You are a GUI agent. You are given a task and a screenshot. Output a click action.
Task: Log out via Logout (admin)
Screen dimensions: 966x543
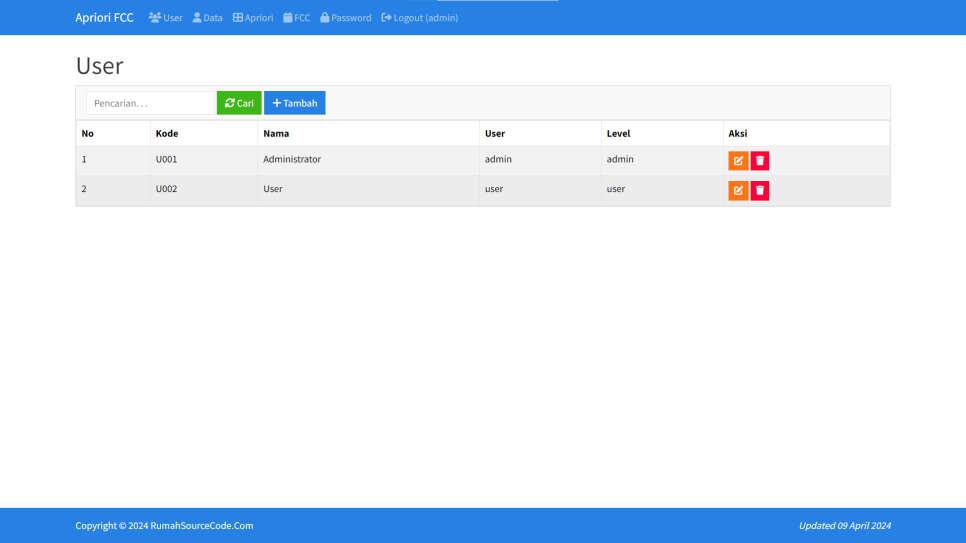click(420, 18)
